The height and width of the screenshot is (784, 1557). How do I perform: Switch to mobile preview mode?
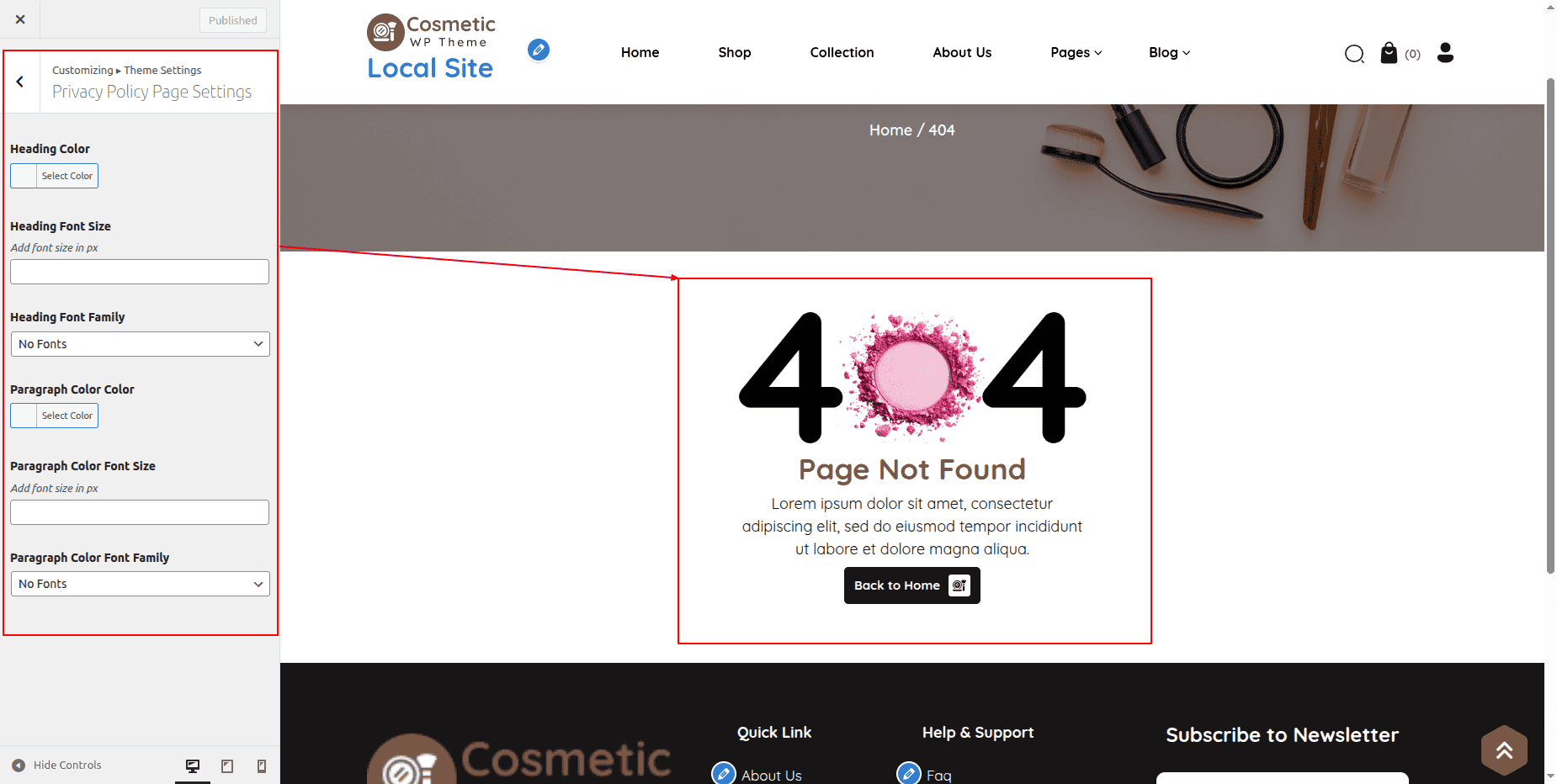pyautogui.click(x=262, y=765)
